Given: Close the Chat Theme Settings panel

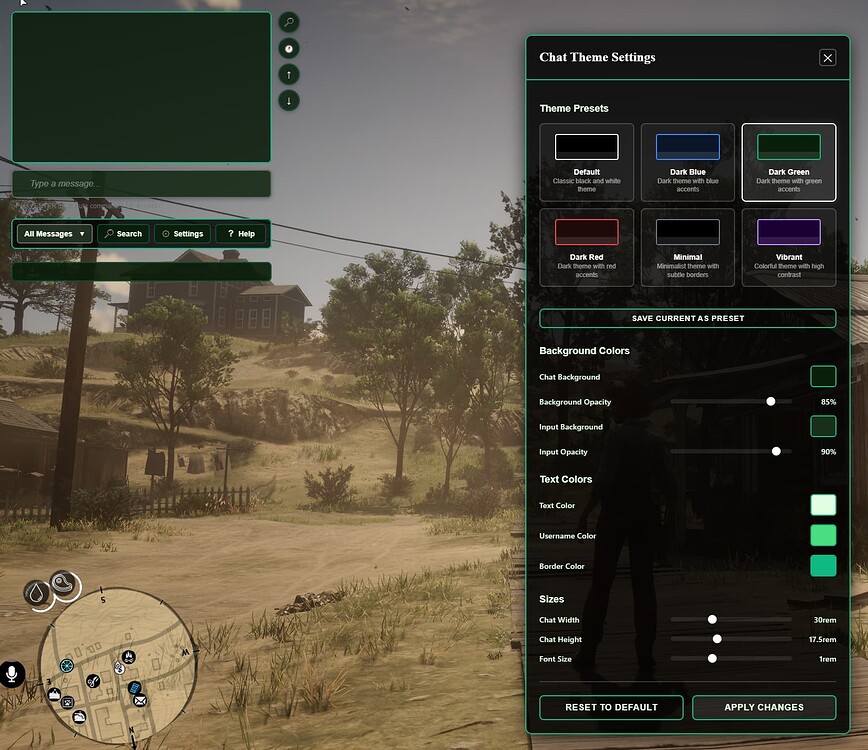Looking at the screenshot, I should coord(827,58).
